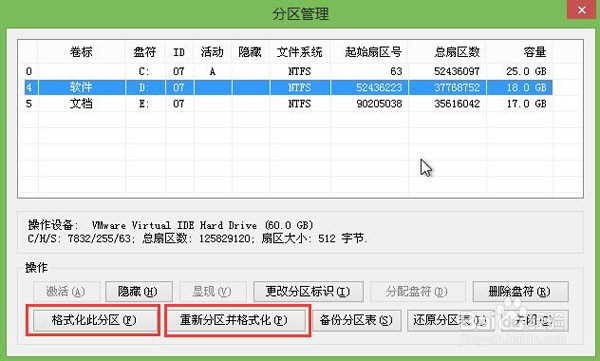The width and height of the screenshot is (600, 361).
Task: Click the 容量 column header
Action: coord(535,52)
